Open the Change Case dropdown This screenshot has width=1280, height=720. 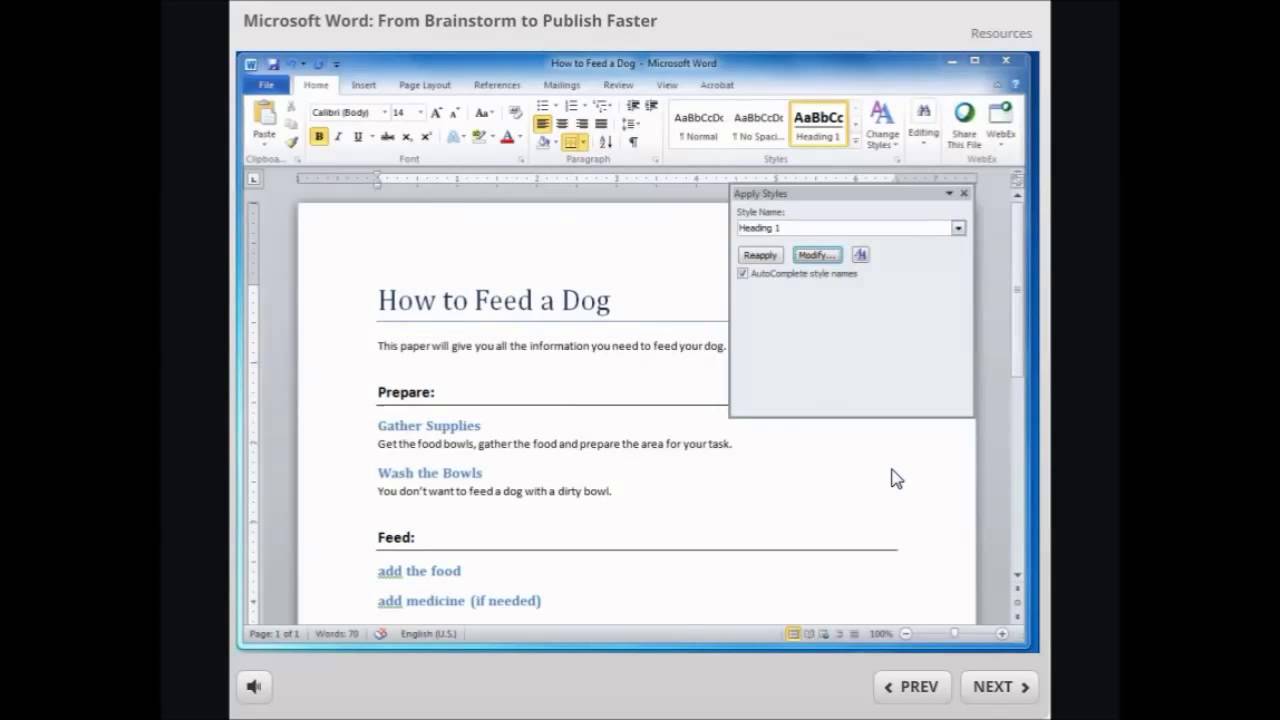pyautogui.click(x=484, y=113)
